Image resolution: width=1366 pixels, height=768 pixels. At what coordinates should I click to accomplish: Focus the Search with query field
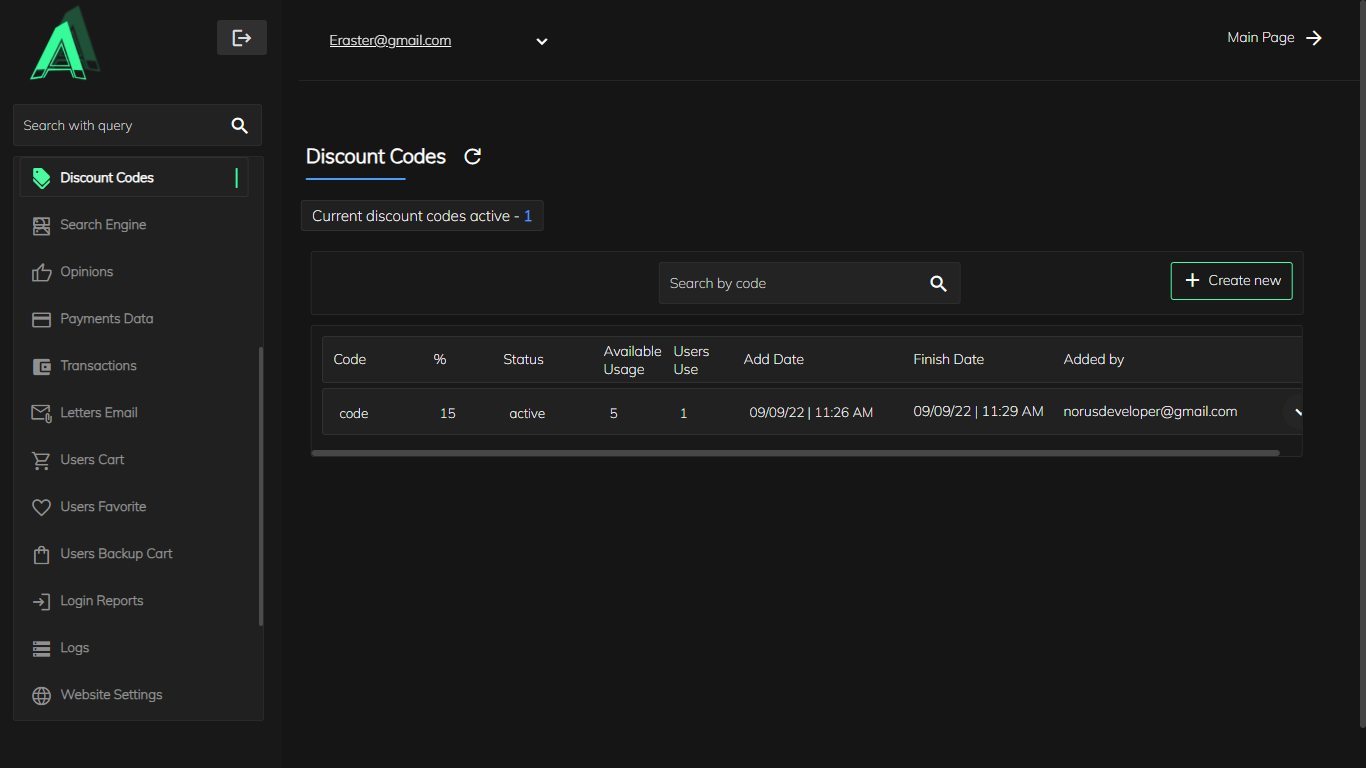[x=120, y=126]
